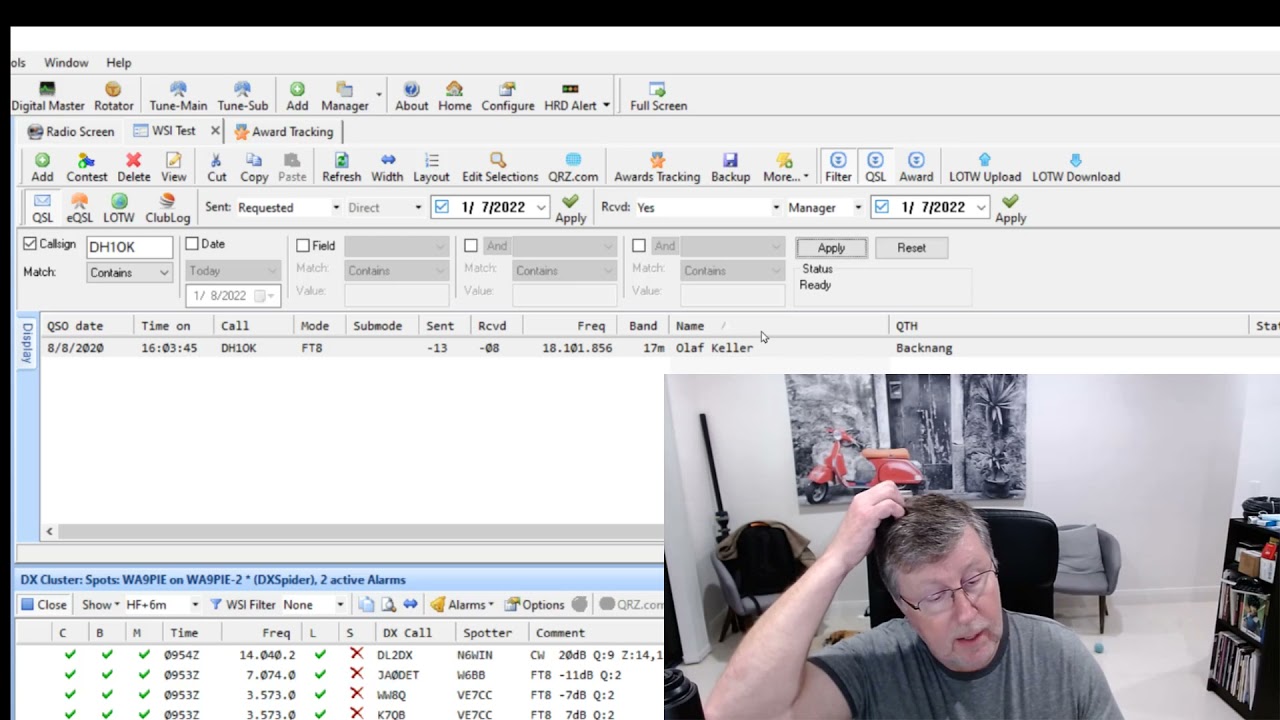Open the Sent status dropdown showing Requested

288,208
